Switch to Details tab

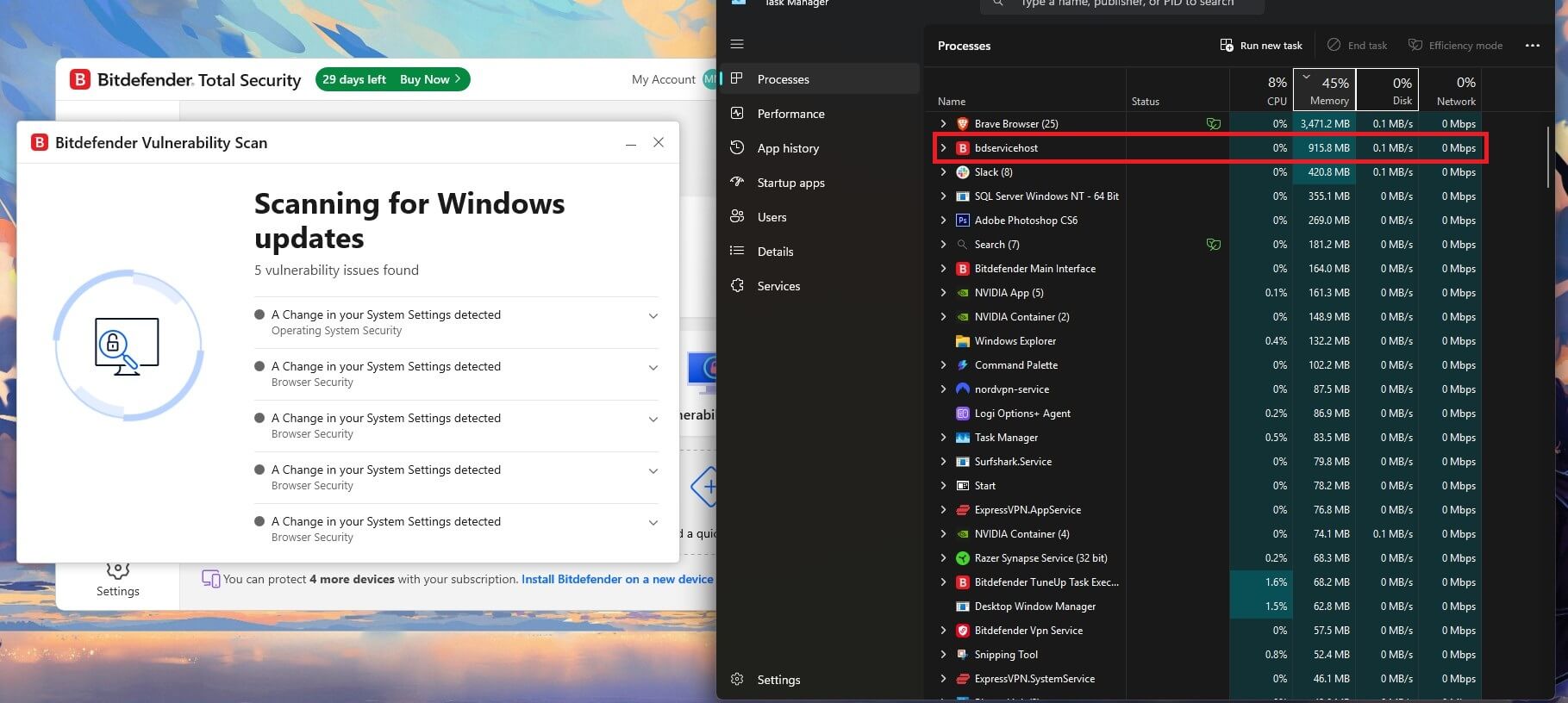point(821,252)
